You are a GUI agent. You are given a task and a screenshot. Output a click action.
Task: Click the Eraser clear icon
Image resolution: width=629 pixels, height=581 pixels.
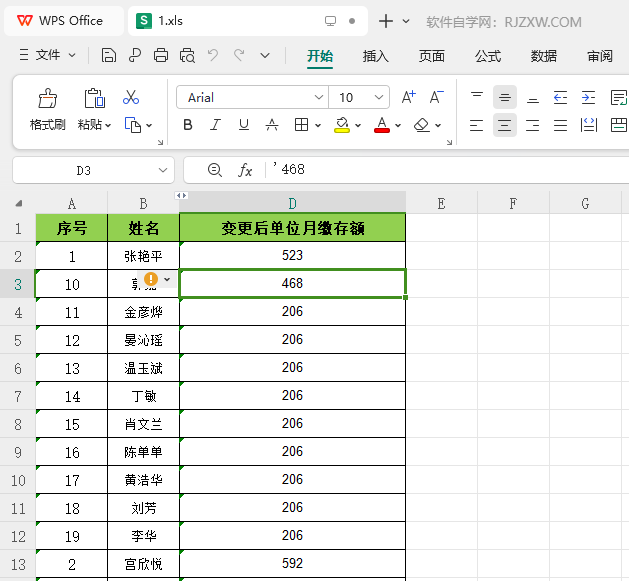[422, 125]
